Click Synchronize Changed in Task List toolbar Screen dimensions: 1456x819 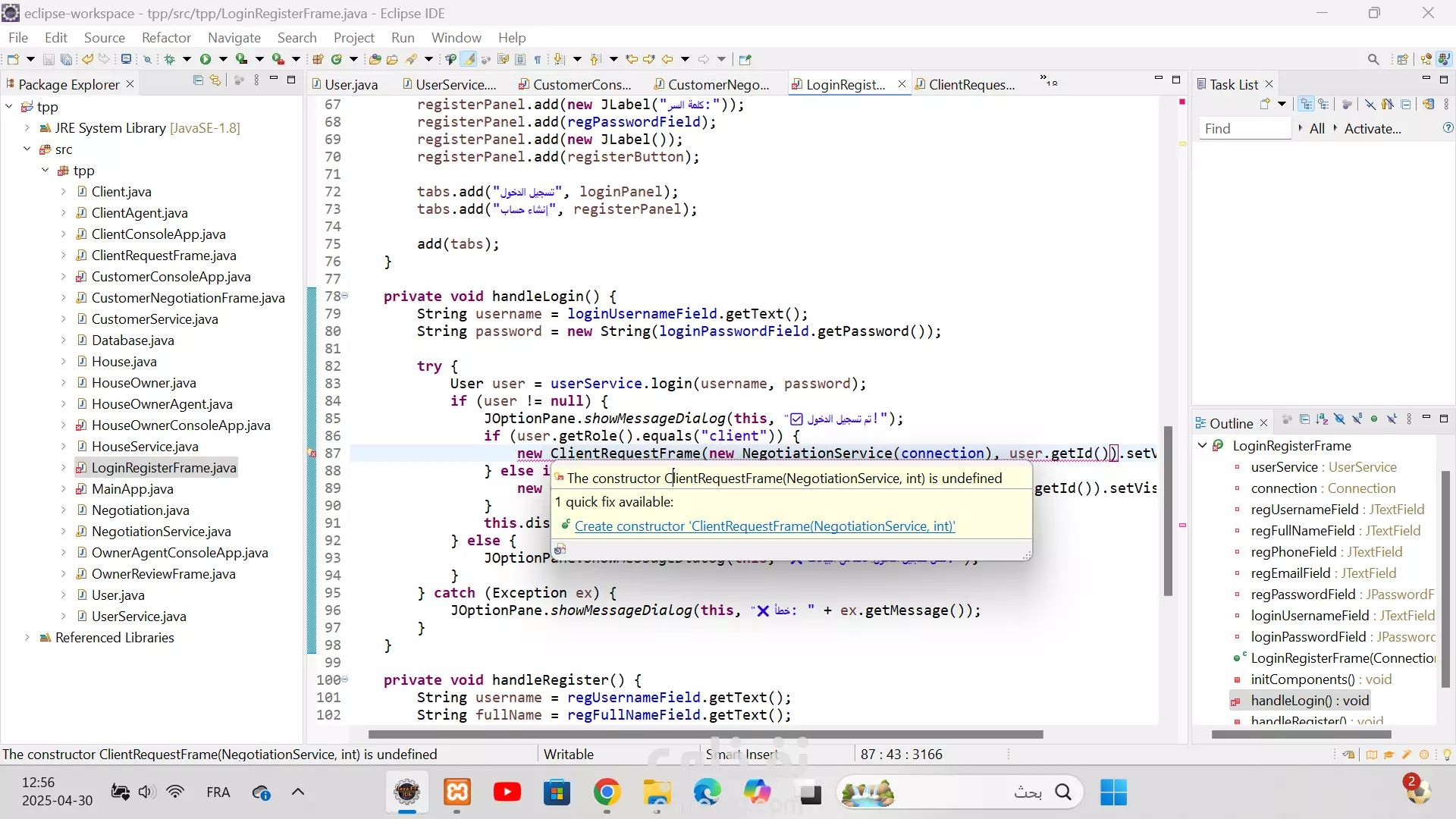(1429, 104)
